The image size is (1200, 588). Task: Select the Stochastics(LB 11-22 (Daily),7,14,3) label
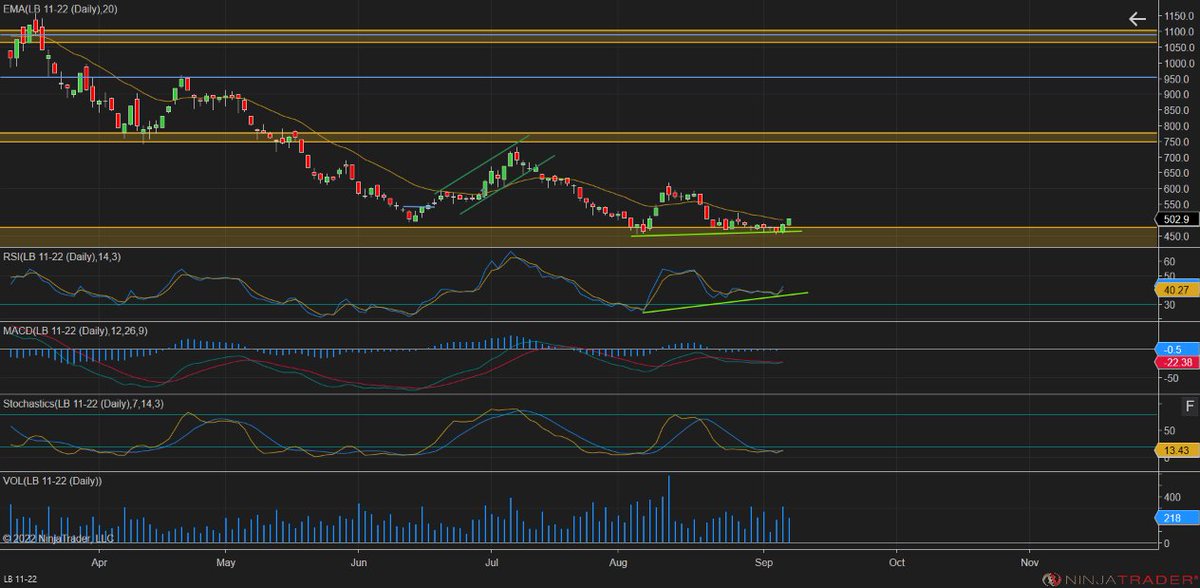(83, 403)
